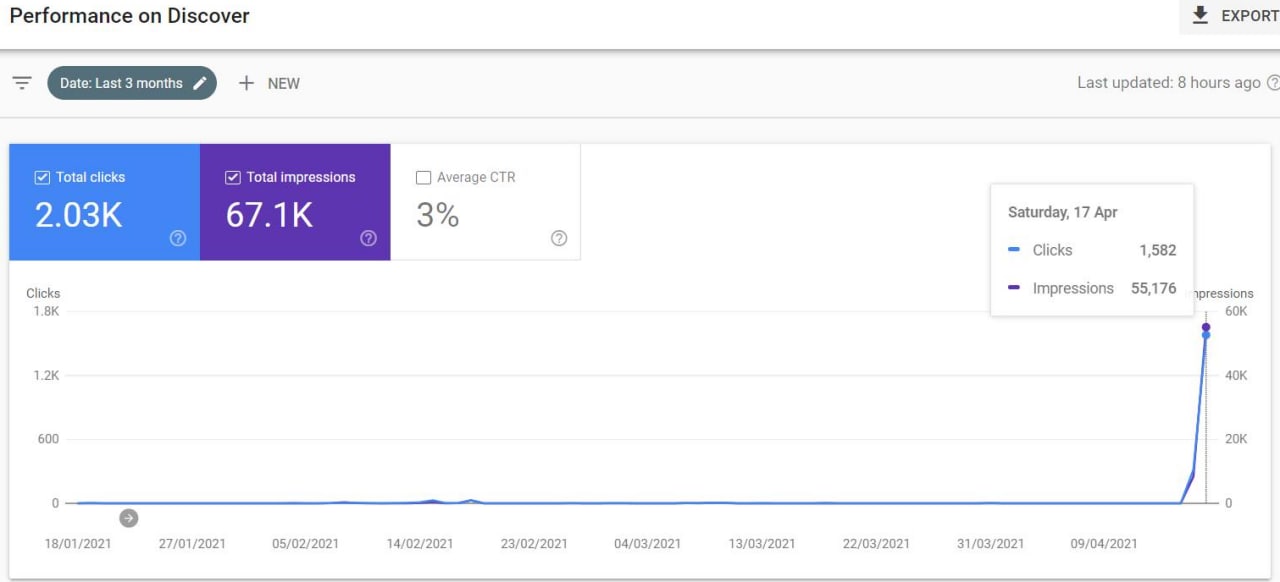Click the Performance on Discover heading
The image size is (1280, 582).
(x=130, y=16)
